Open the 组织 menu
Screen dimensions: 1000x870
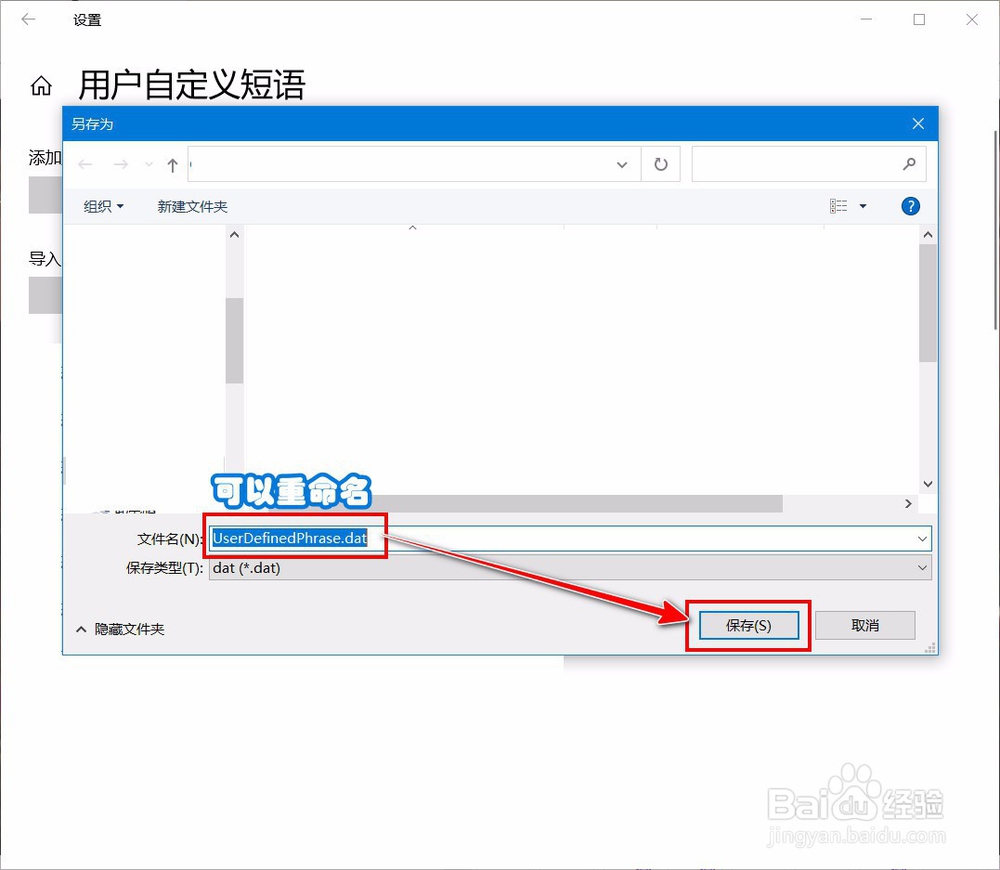(x=103, y=206)
